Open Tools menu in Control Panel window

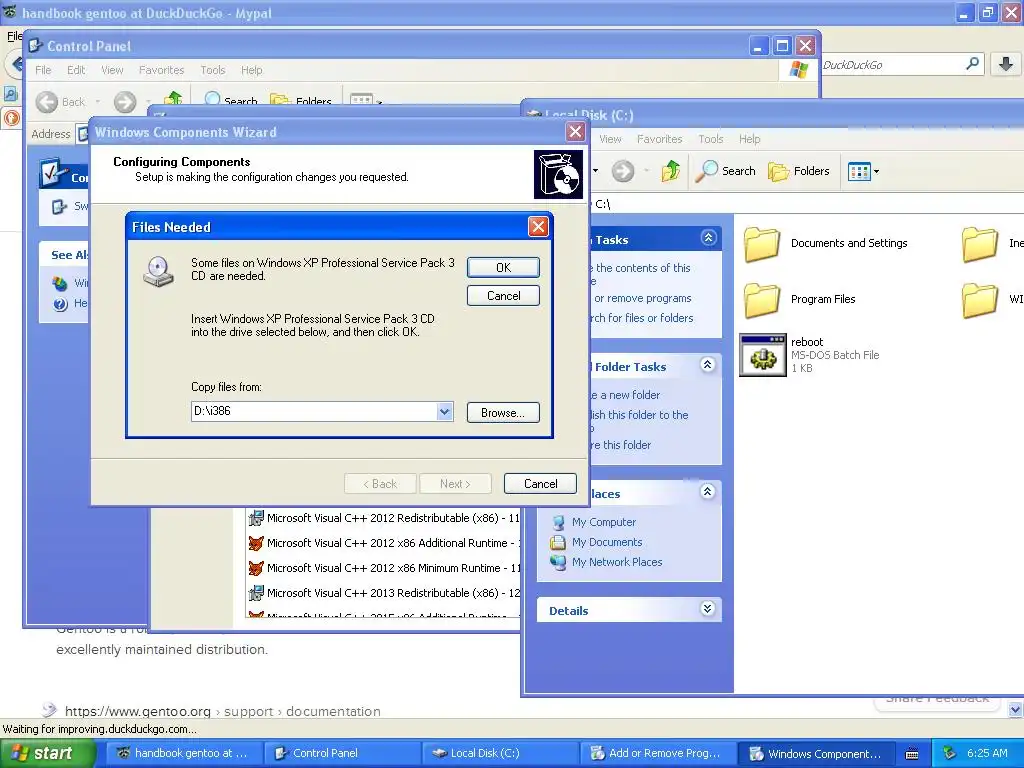coord(212,70)
